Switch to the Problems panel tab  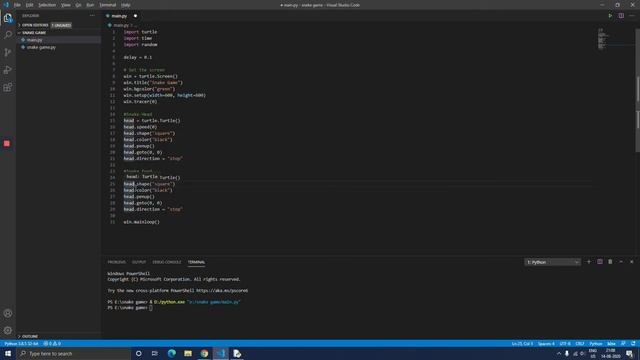[x=117, y=262]
